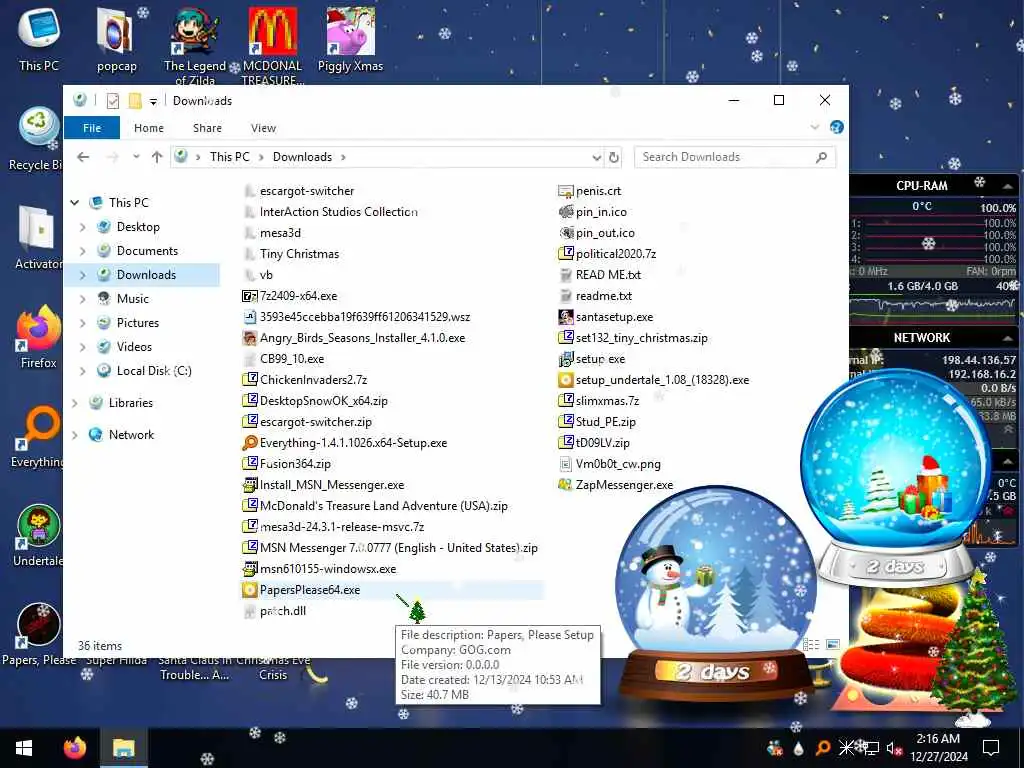Launch Piggly Xmas desktop shortcut

click(350, 39)
